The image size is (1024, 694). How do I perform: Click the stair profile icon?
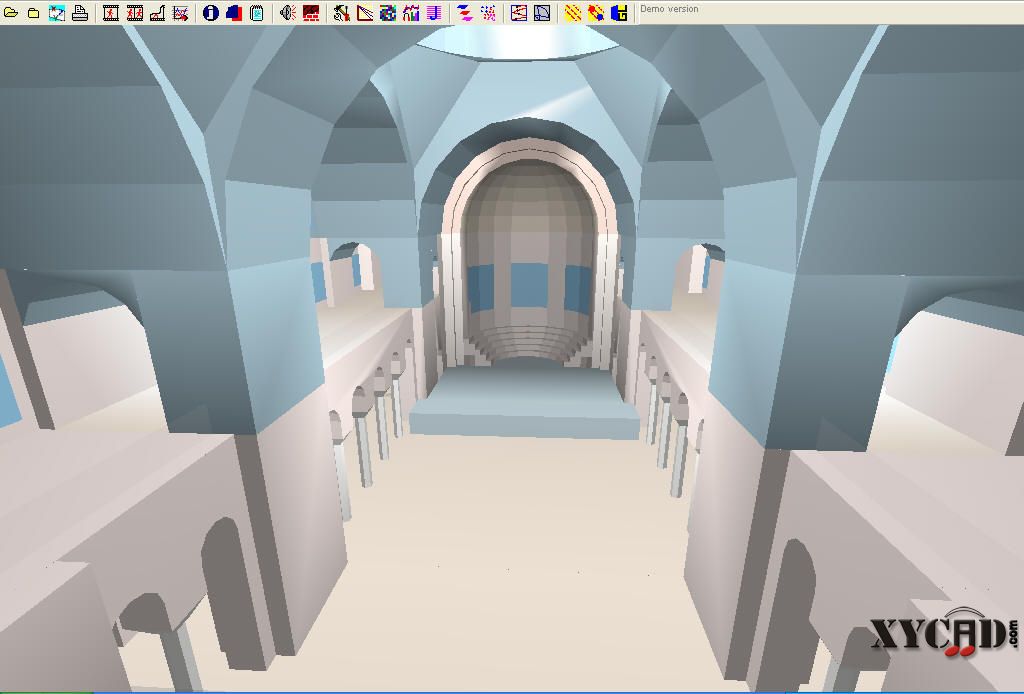coord(157,12)
